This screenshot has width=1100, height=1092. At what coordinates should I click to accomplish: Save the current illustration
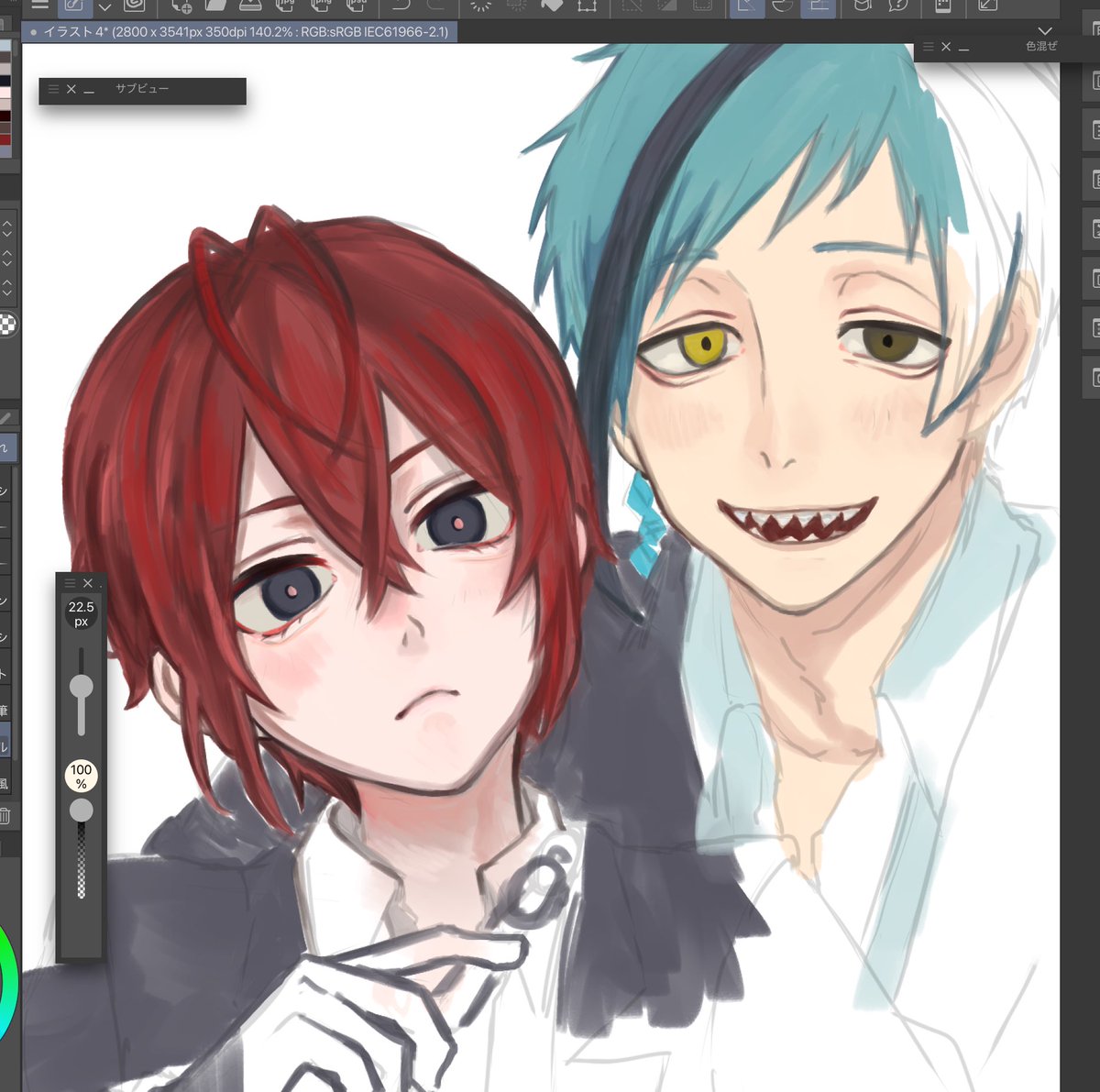[249, 6]
